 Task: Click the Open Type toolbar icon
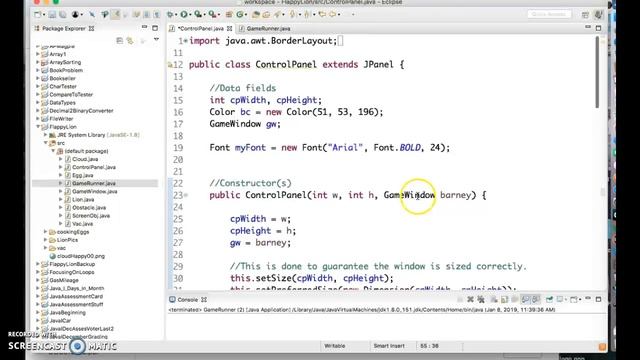tap(256, 15)
